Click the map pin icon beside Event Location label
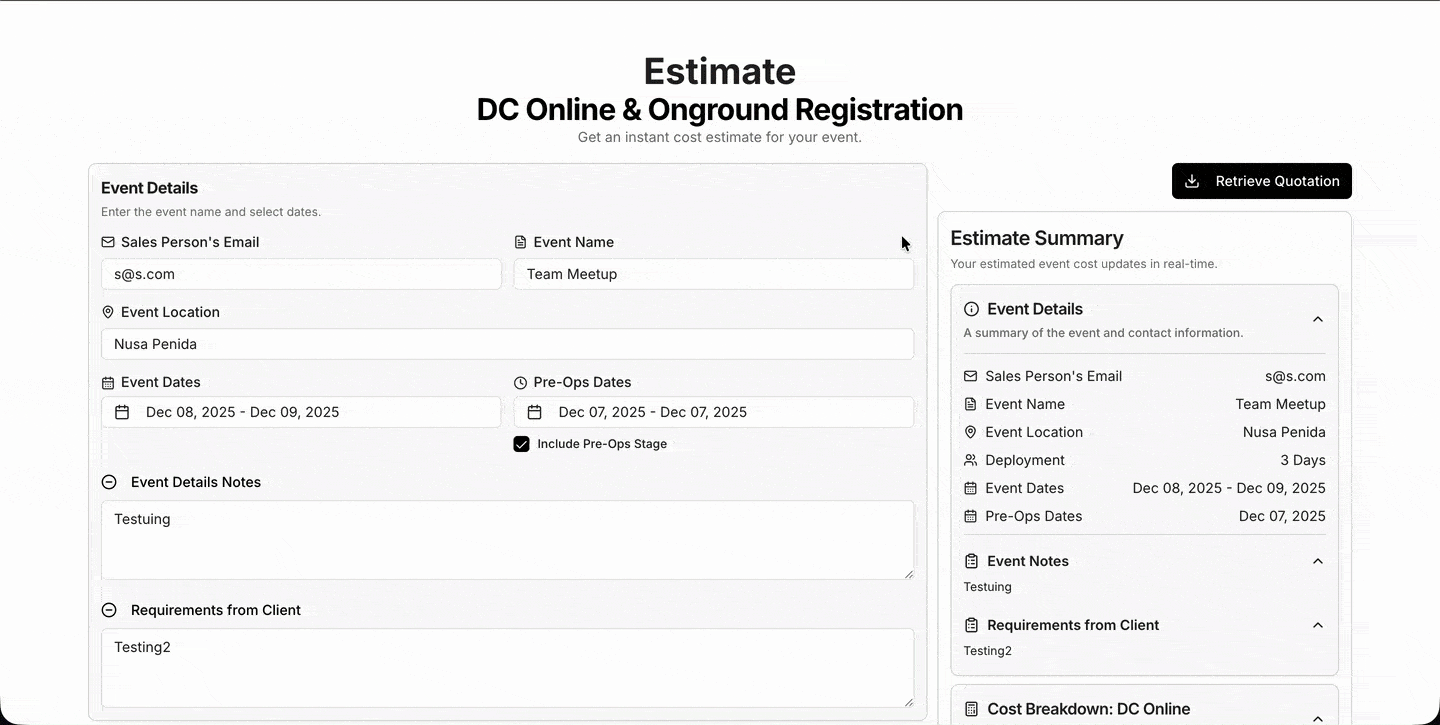 point(108,312)
